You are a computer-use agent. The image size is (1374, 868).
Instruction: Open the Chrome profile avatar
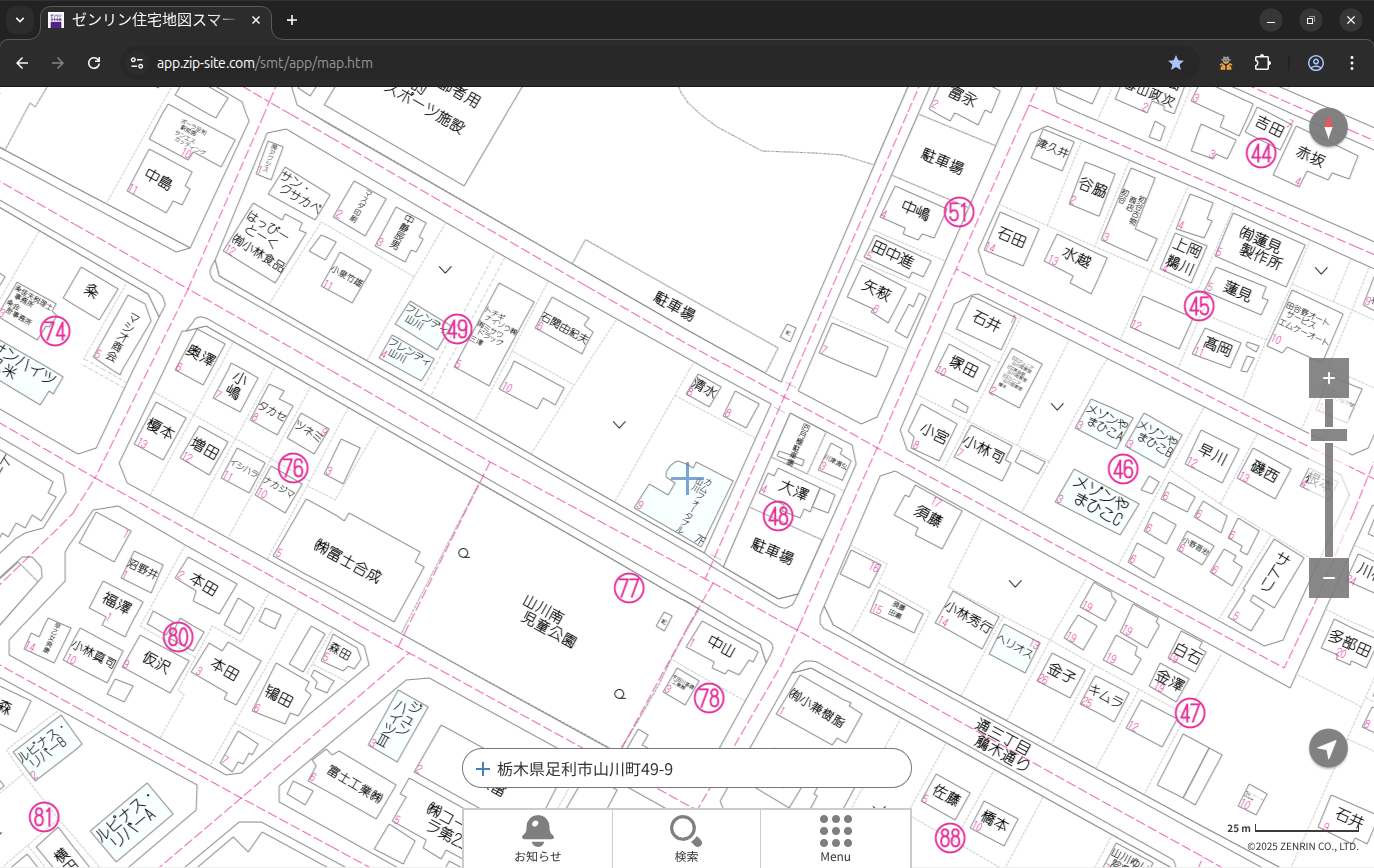pos(1315,63)
